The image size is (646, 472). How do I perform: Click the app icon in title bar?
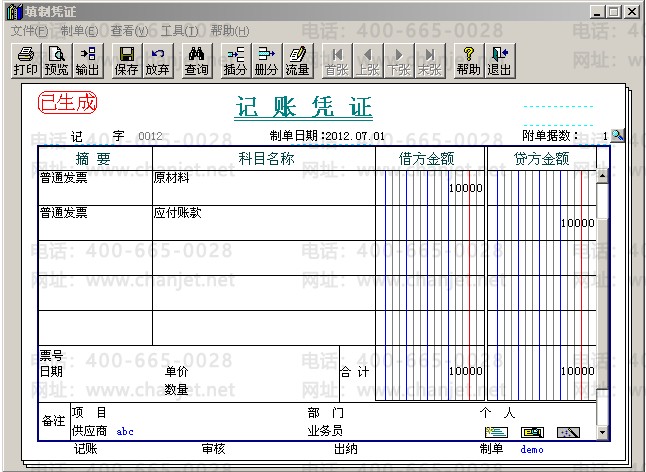[x=14, y=12]
